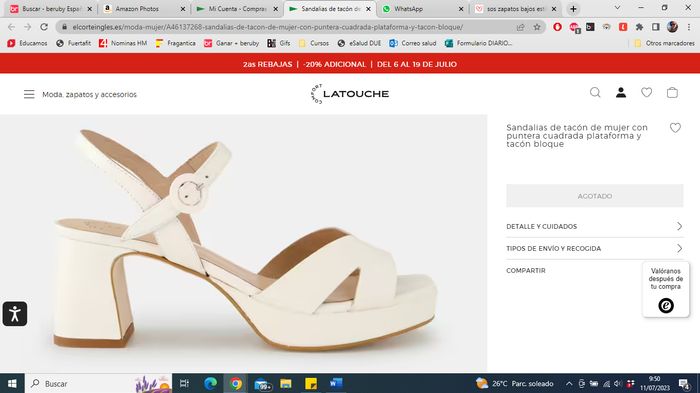The width and height of the screenshot is (700, 393).
Task: Click the LATOUCHE logo
Action: (350, 94)
